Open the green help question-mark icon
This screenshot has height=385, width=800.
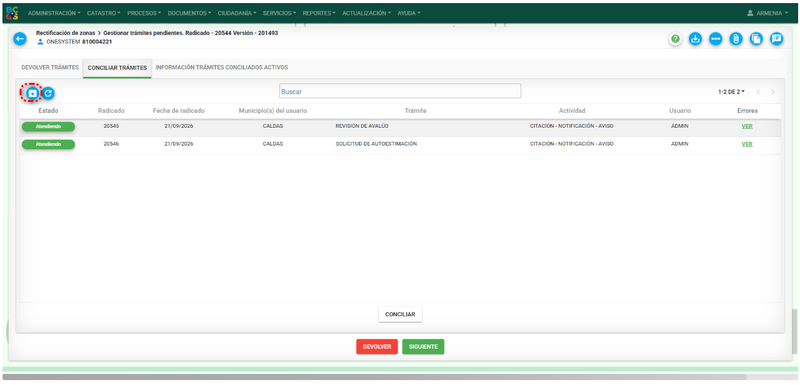[676, 39]
